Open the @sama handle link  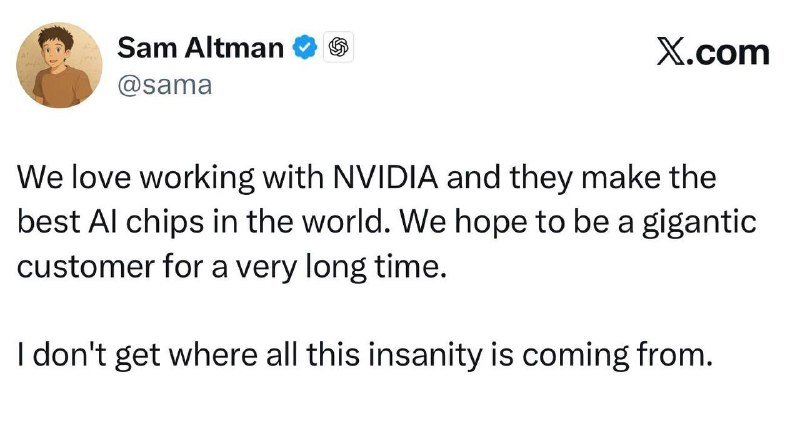click(165, 85)
